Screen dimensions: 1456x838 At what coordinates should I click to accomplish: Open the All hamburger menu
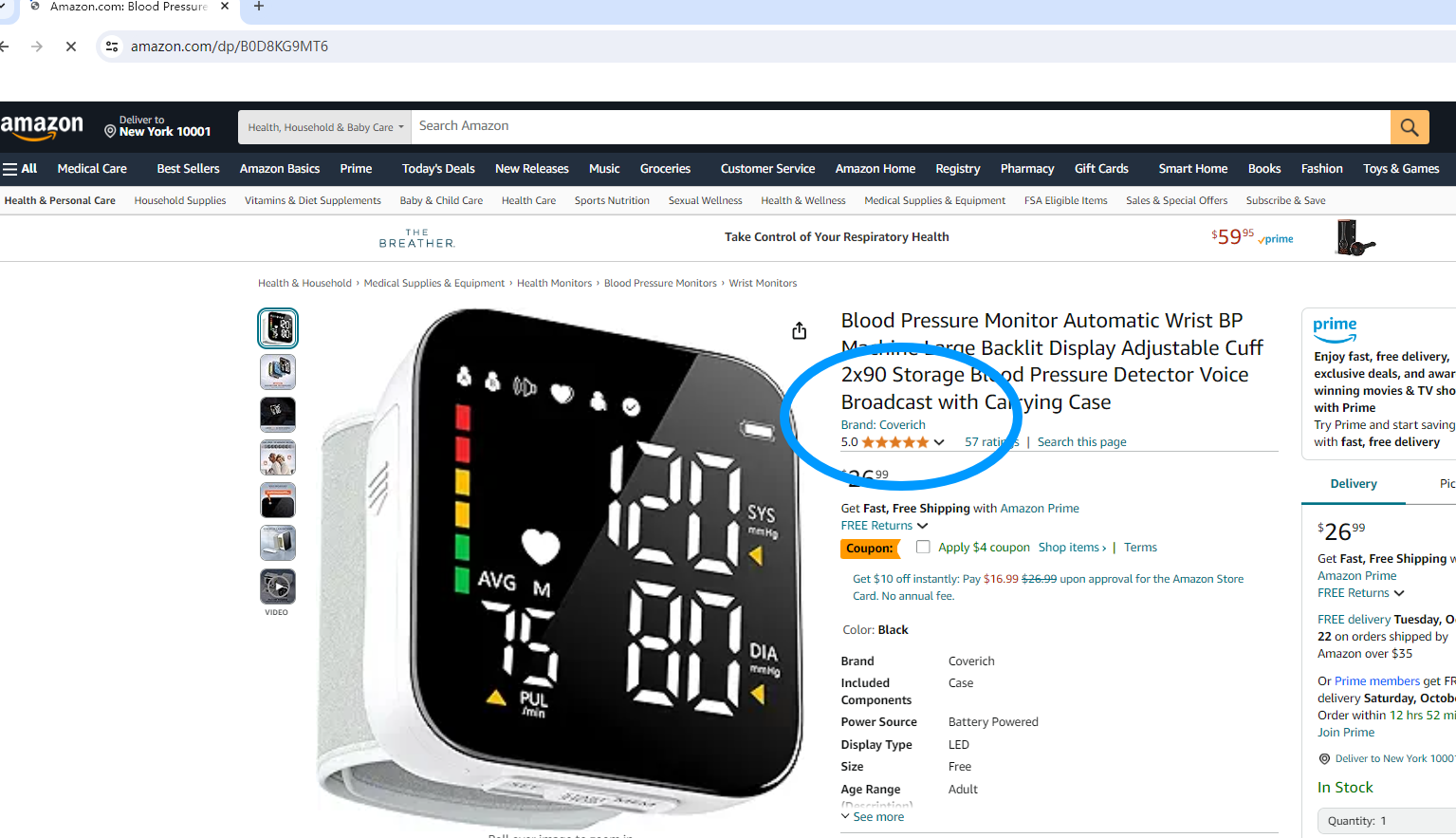coord(20,169)
